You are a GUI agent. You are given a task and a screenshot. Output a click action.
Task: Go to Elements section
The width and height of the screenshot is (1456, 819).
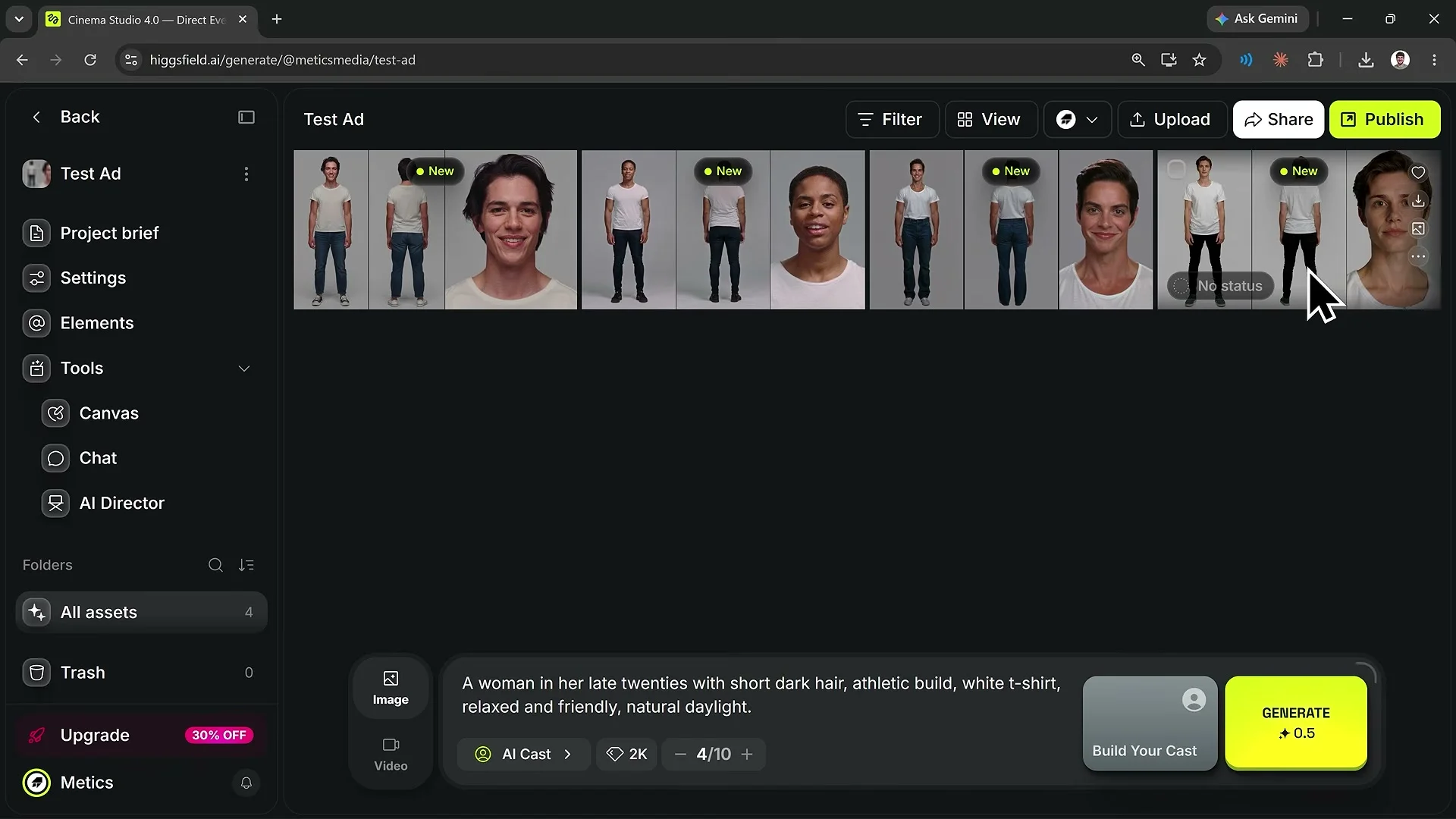(141, 323)
